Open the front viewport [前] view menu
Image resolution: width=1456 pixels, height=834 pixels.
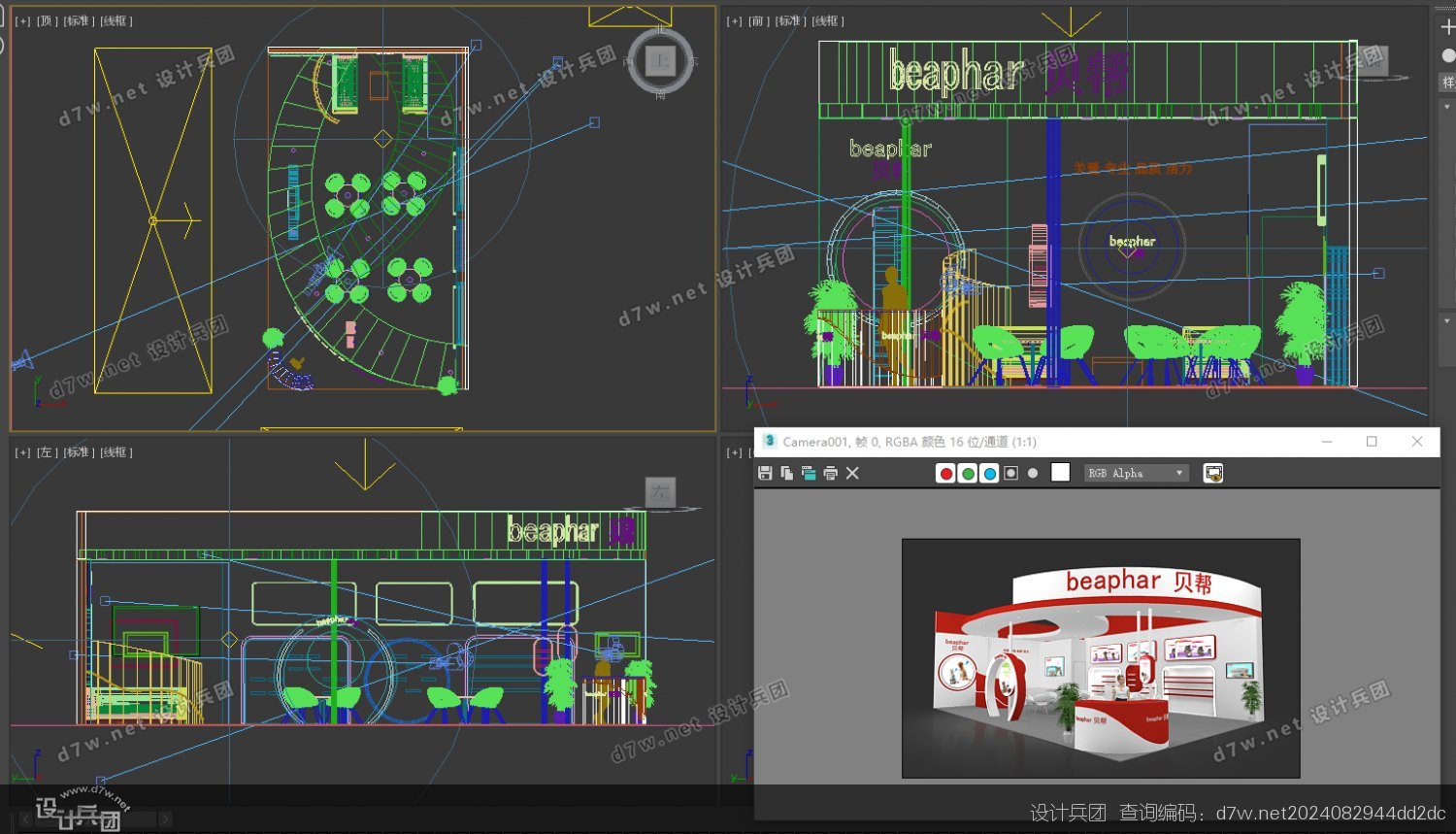(759, 20)
